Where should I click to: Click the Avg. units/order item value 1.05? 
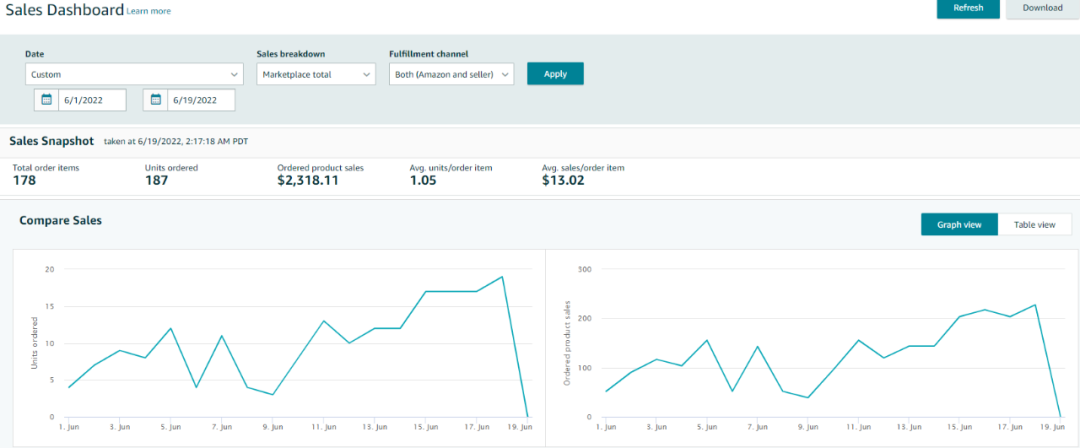(423, 181)
